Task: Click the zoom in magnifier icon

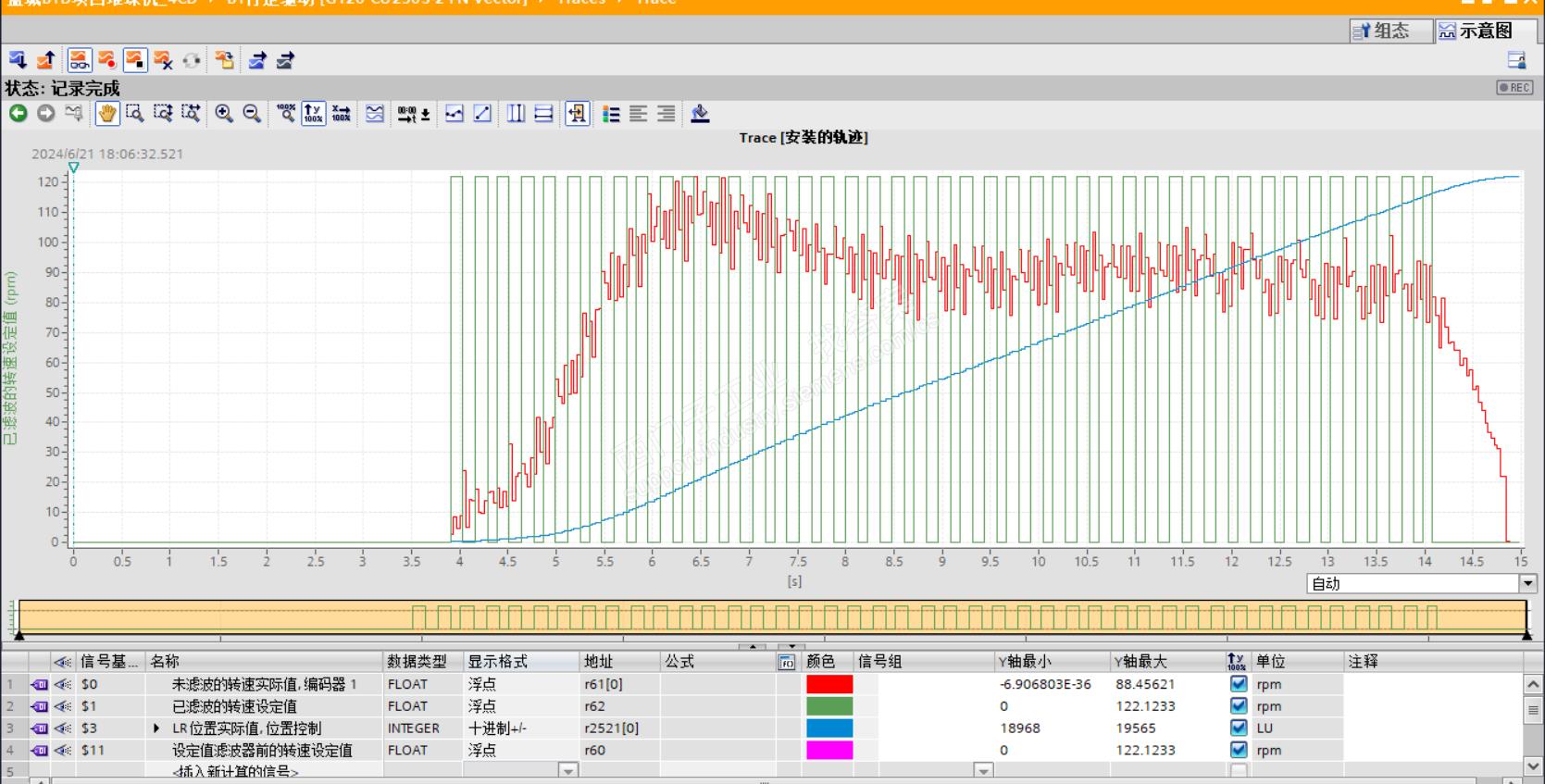Action: [224, 114]
